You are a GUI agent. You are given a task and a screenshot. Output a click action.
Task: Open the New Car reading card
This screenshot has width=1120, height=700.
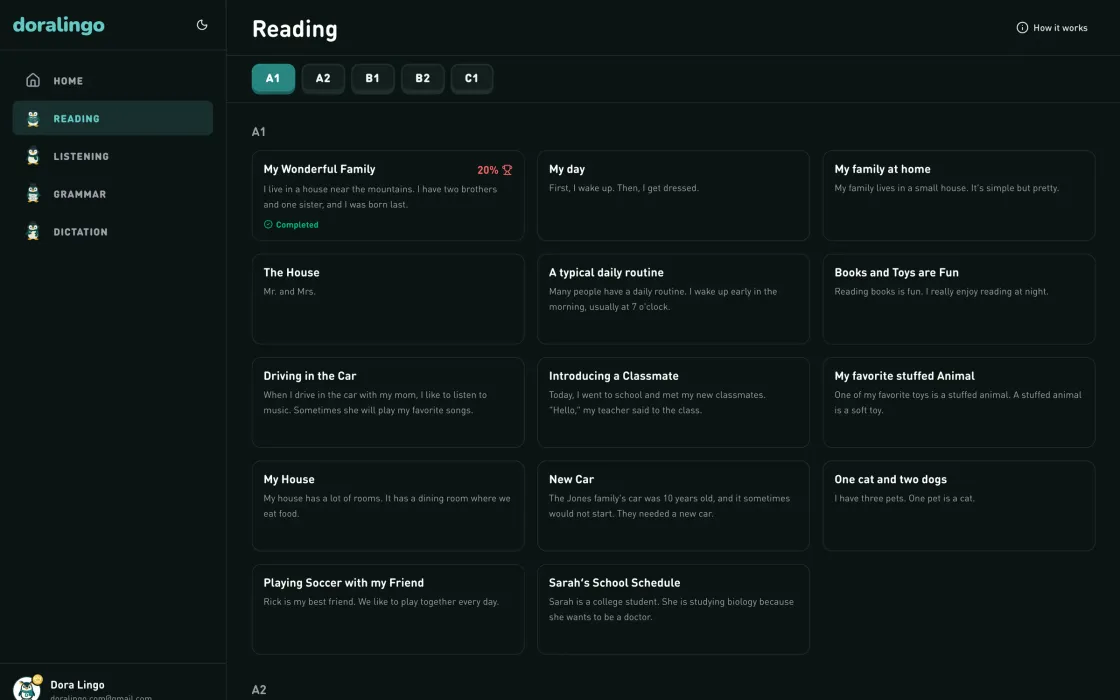673,506
